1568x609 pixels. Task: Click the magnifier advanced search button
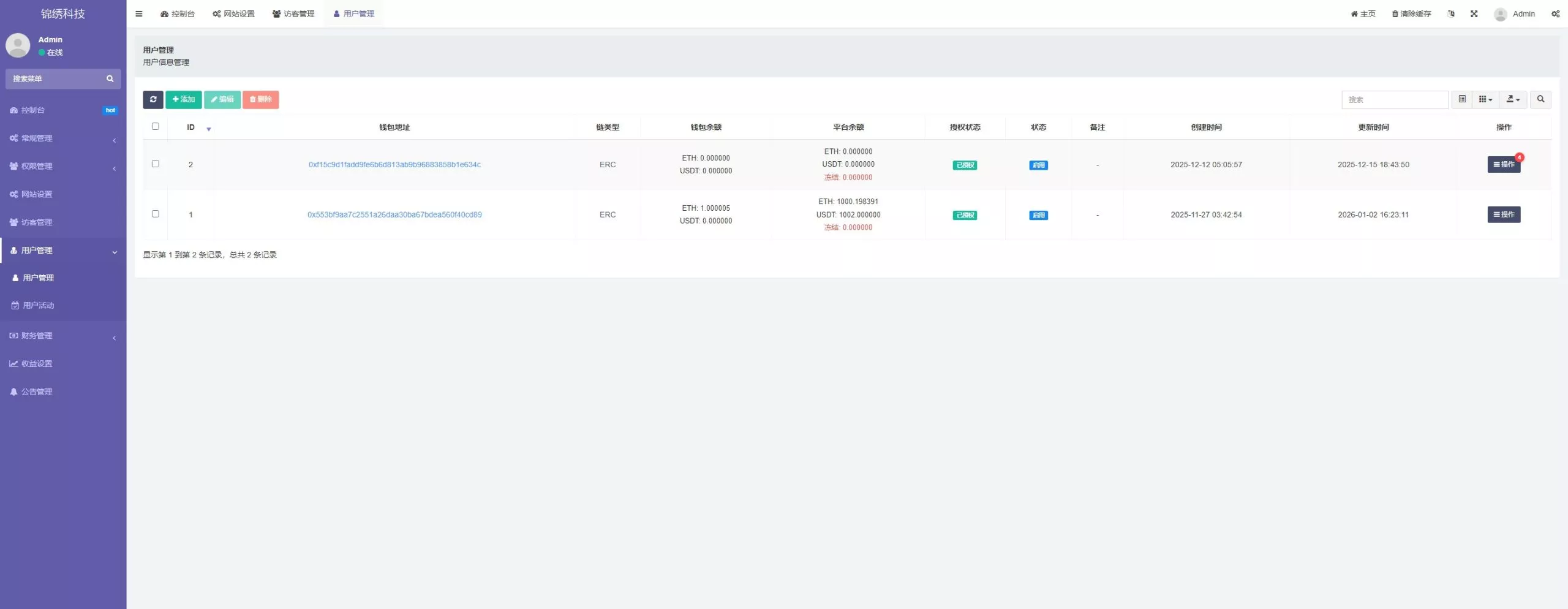coord(1540,99)
